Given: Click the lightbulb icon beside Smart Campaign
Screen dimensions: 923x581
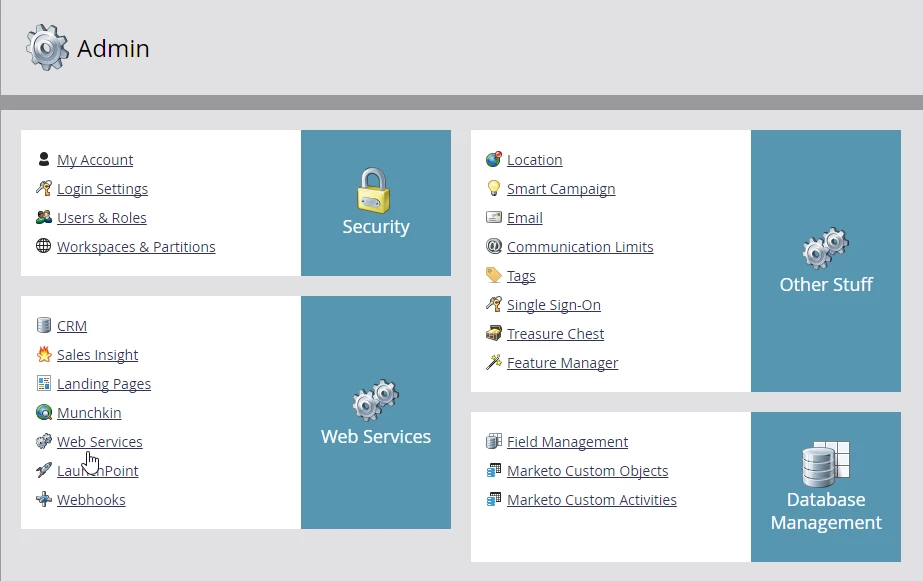Looking at the screenshot, I should (494, 188).
